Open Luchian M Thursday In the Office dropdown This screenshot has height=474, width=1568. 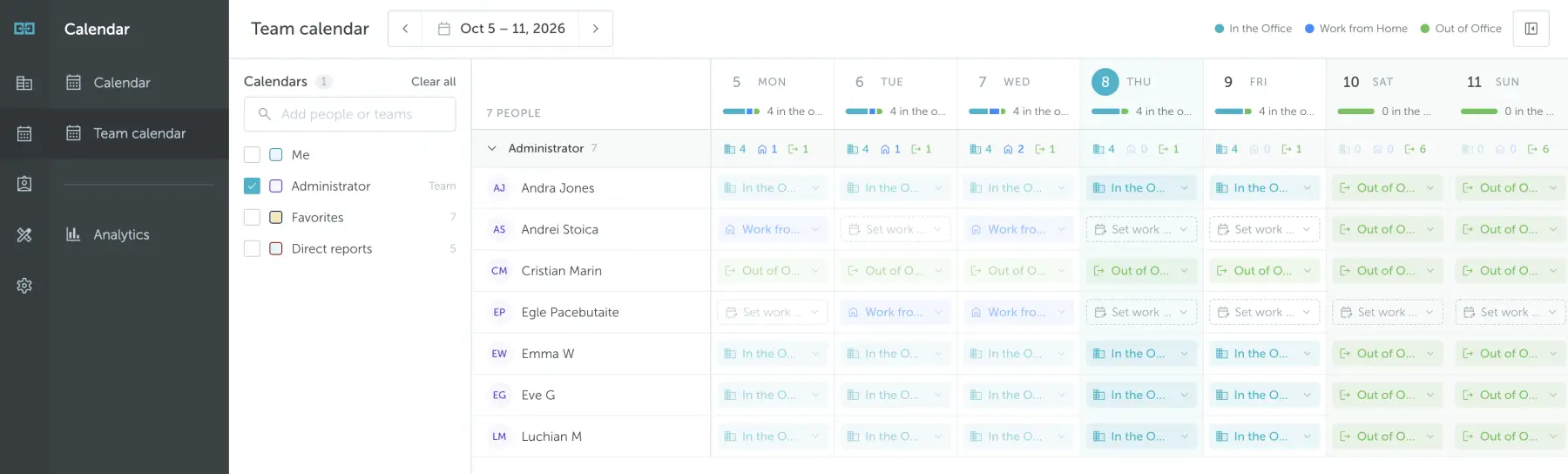coord(1141,437)
